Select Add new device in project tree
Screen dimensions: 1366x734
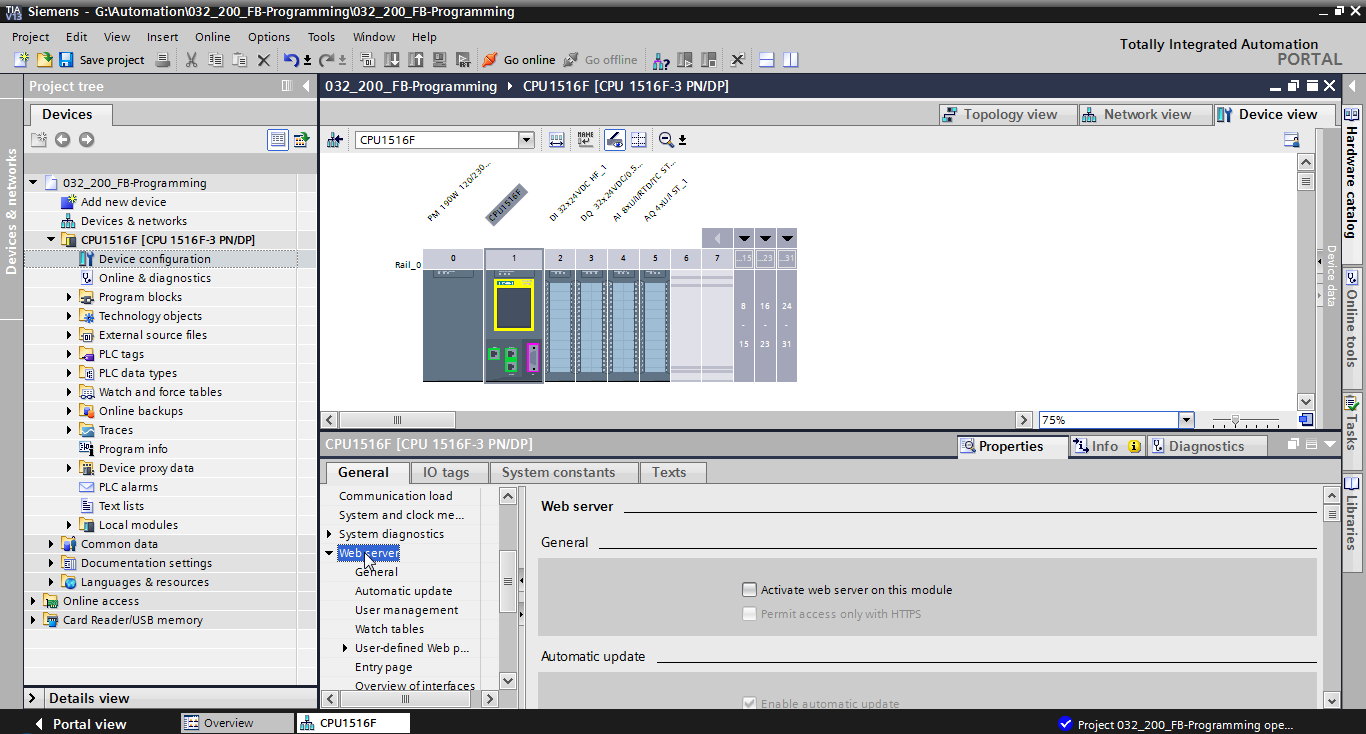(123, 202)
